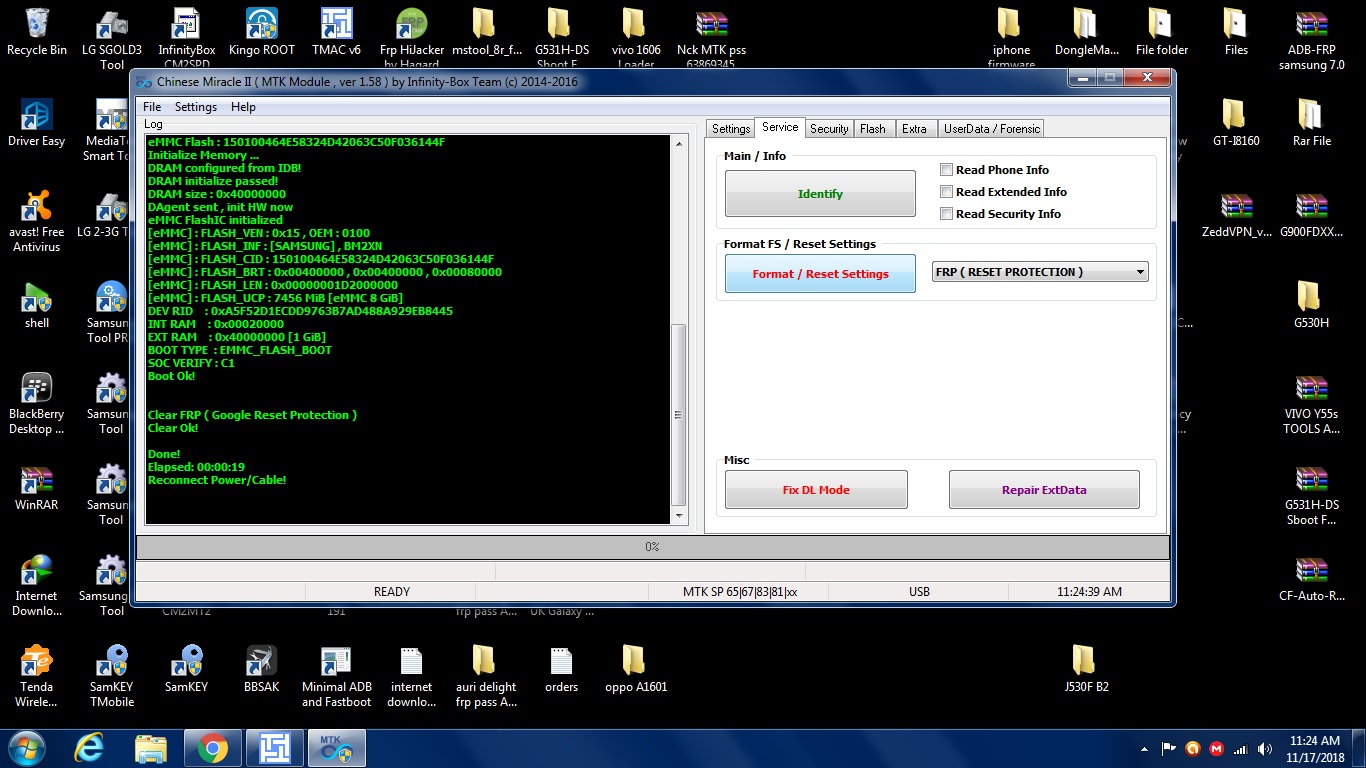The height and width of the screenshot is (768, 1366).
Task: Open the G900FDXX archive on desktop
Action: tap(1311, 213)
